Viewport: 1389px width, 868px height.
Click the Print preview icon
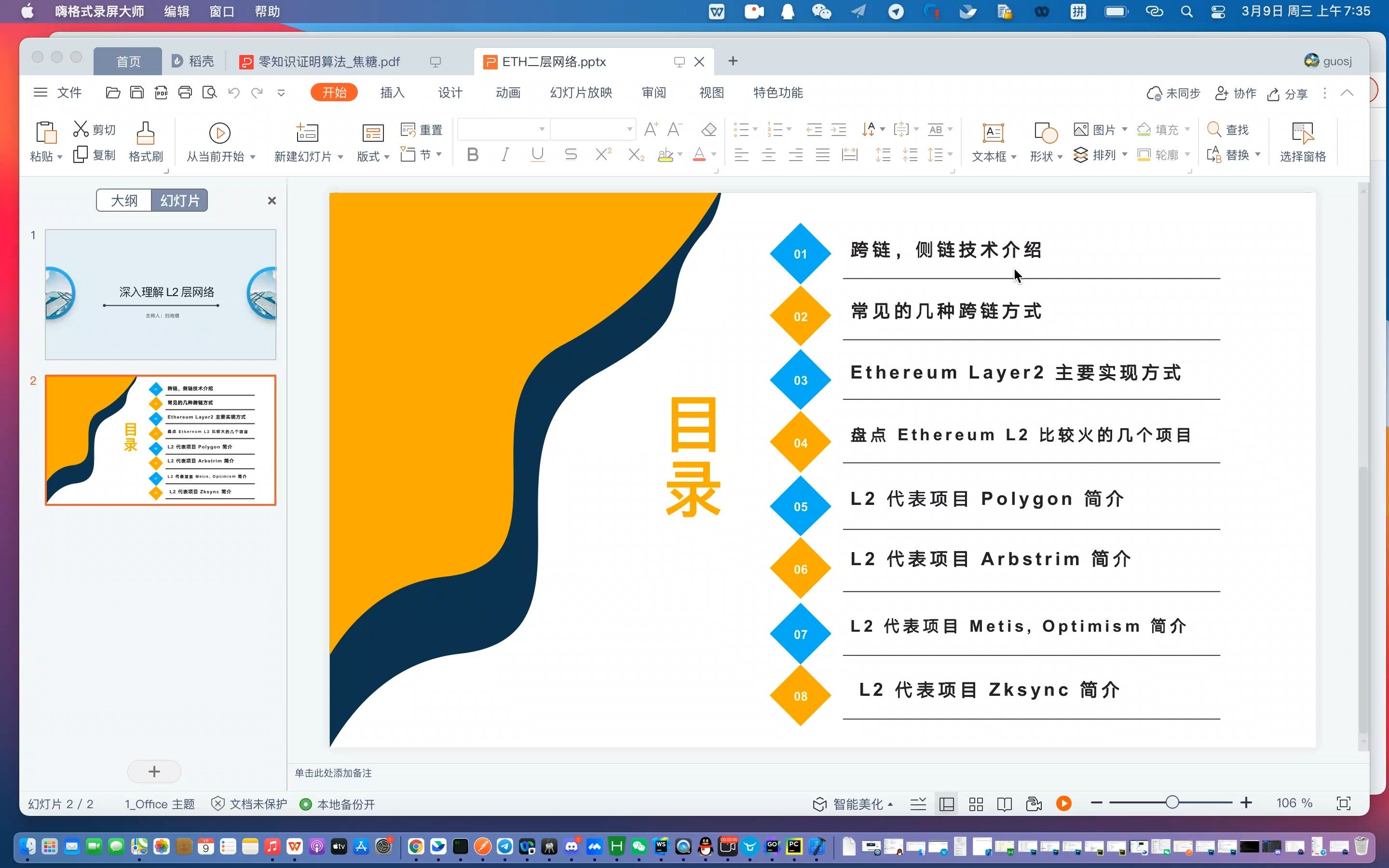click(209, 93)
